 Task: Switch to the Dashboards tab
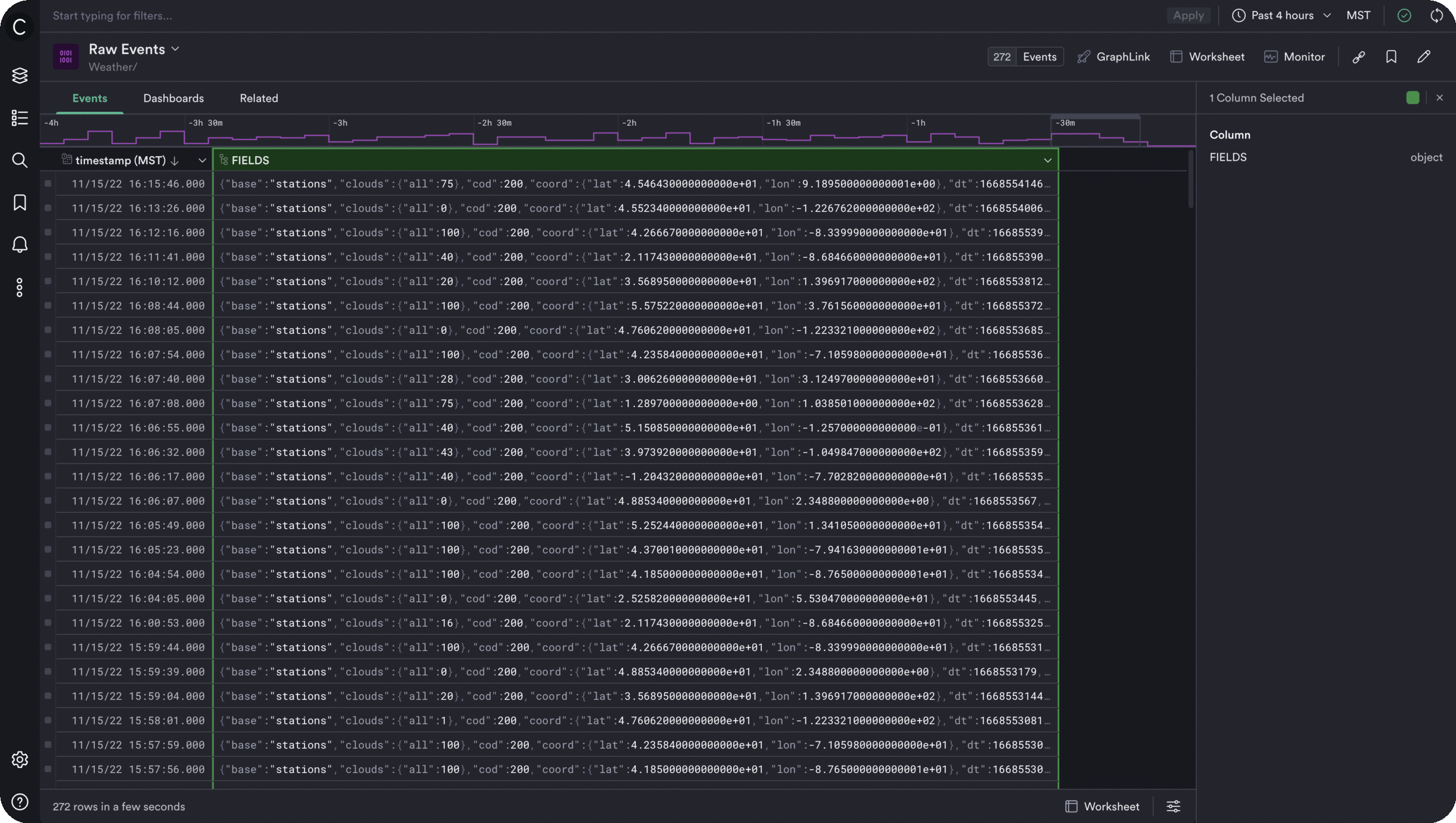174,98
